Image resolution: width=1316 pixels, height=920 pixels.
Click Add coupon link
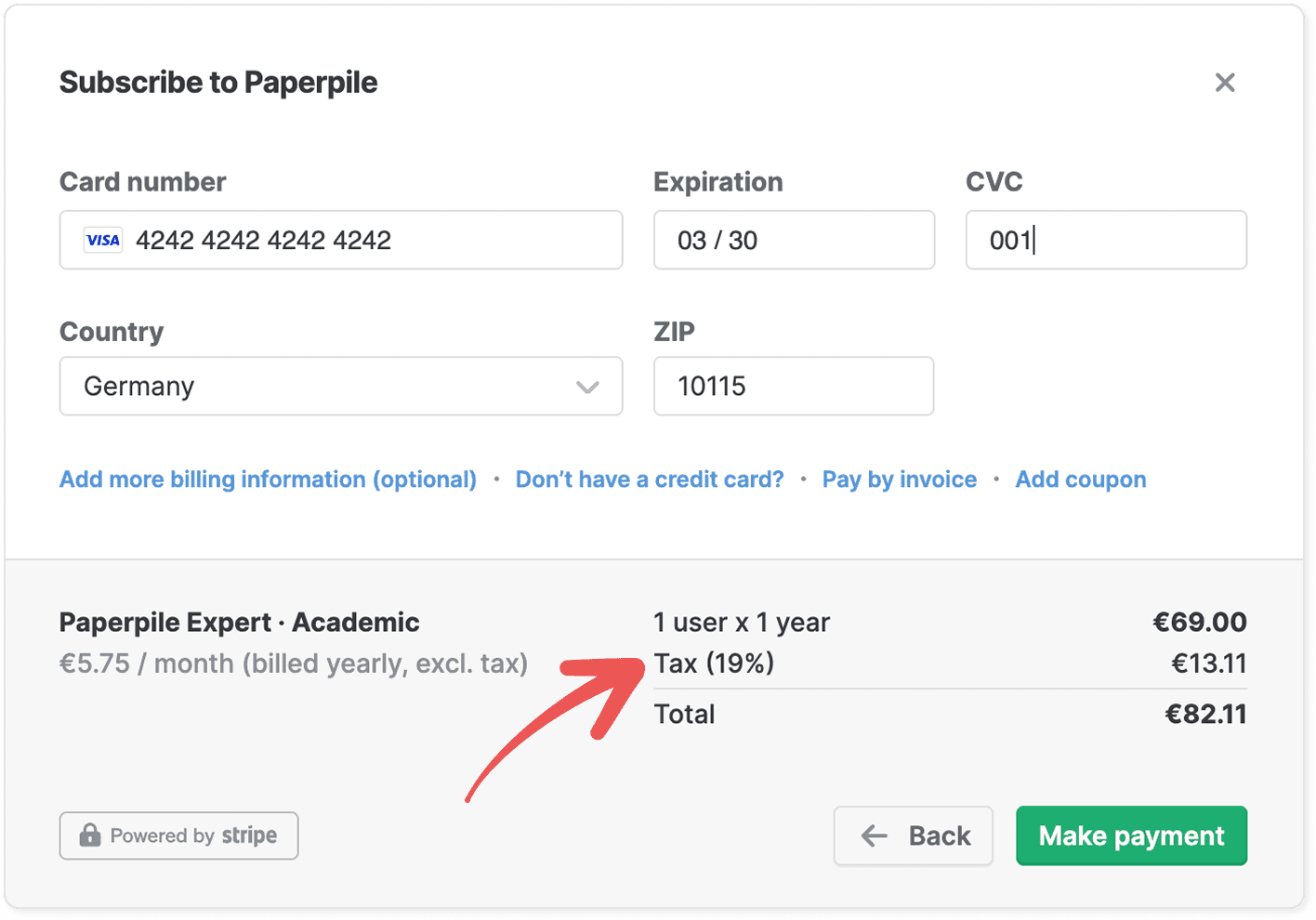point(1080,480)
